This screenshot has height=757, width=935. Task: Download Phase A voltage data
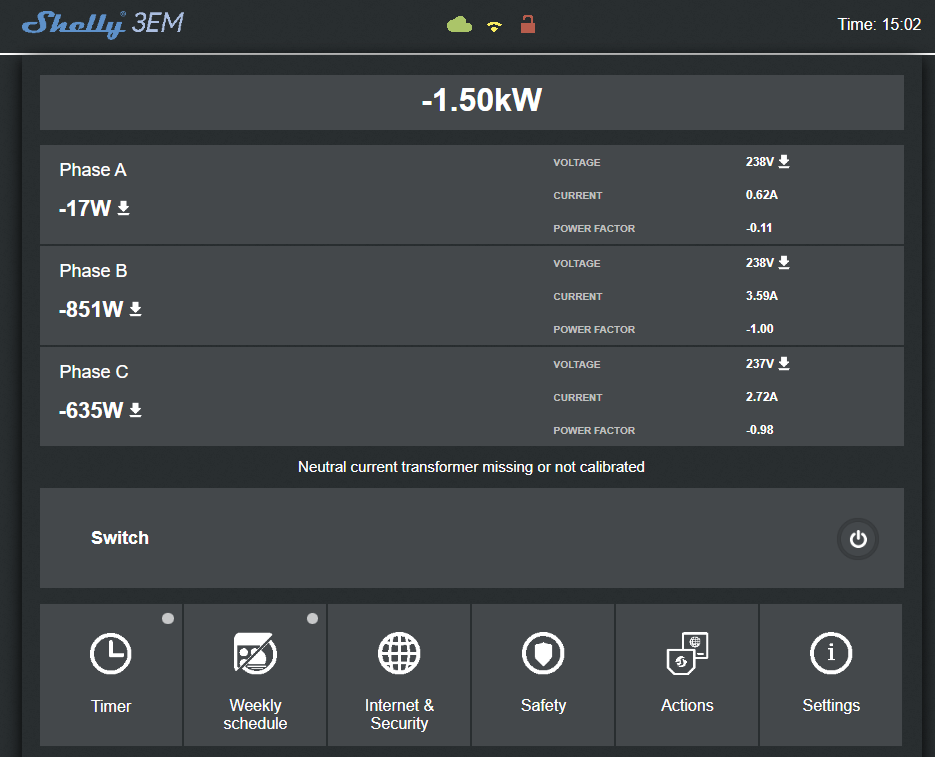click(784, 162)
